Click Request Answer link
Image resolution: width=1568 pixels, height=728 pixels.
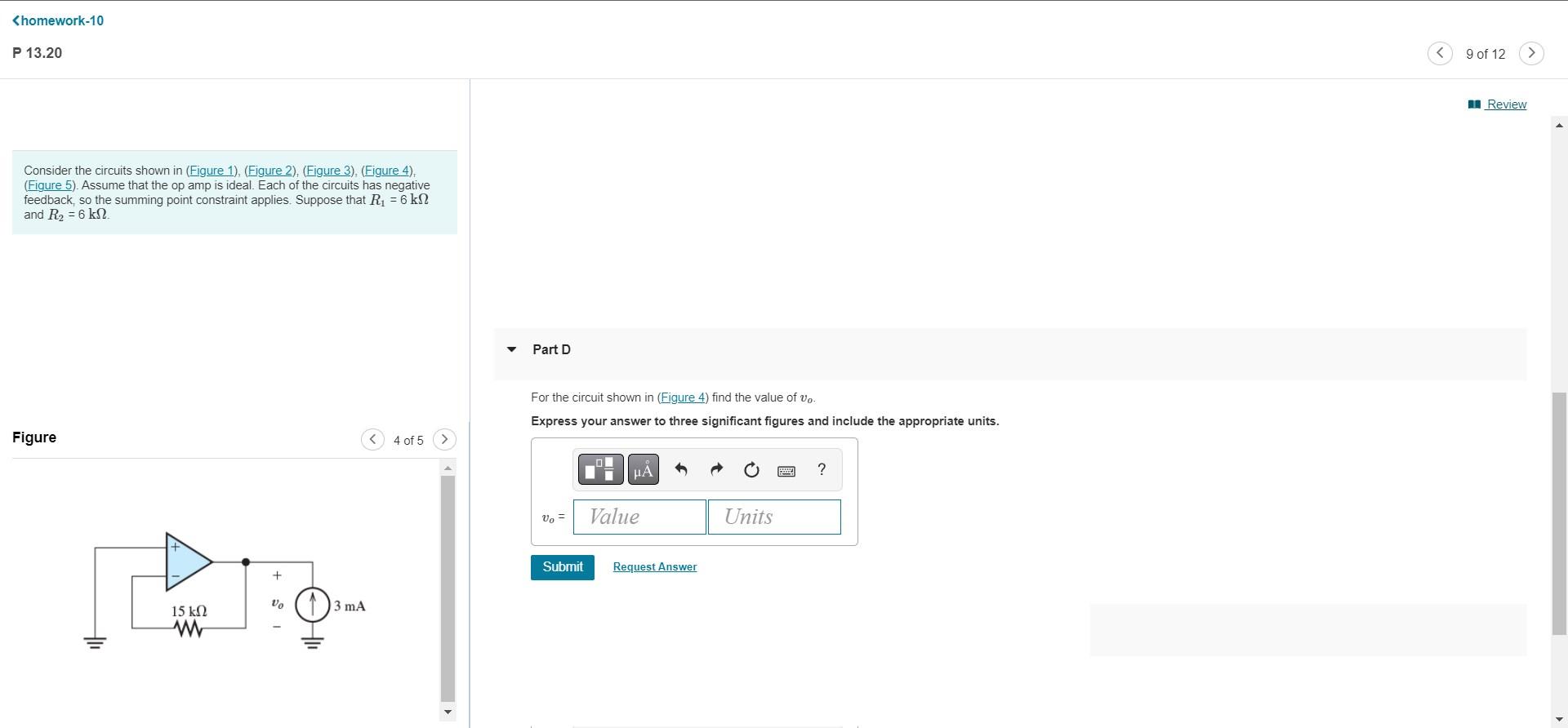tap(655, 567)
